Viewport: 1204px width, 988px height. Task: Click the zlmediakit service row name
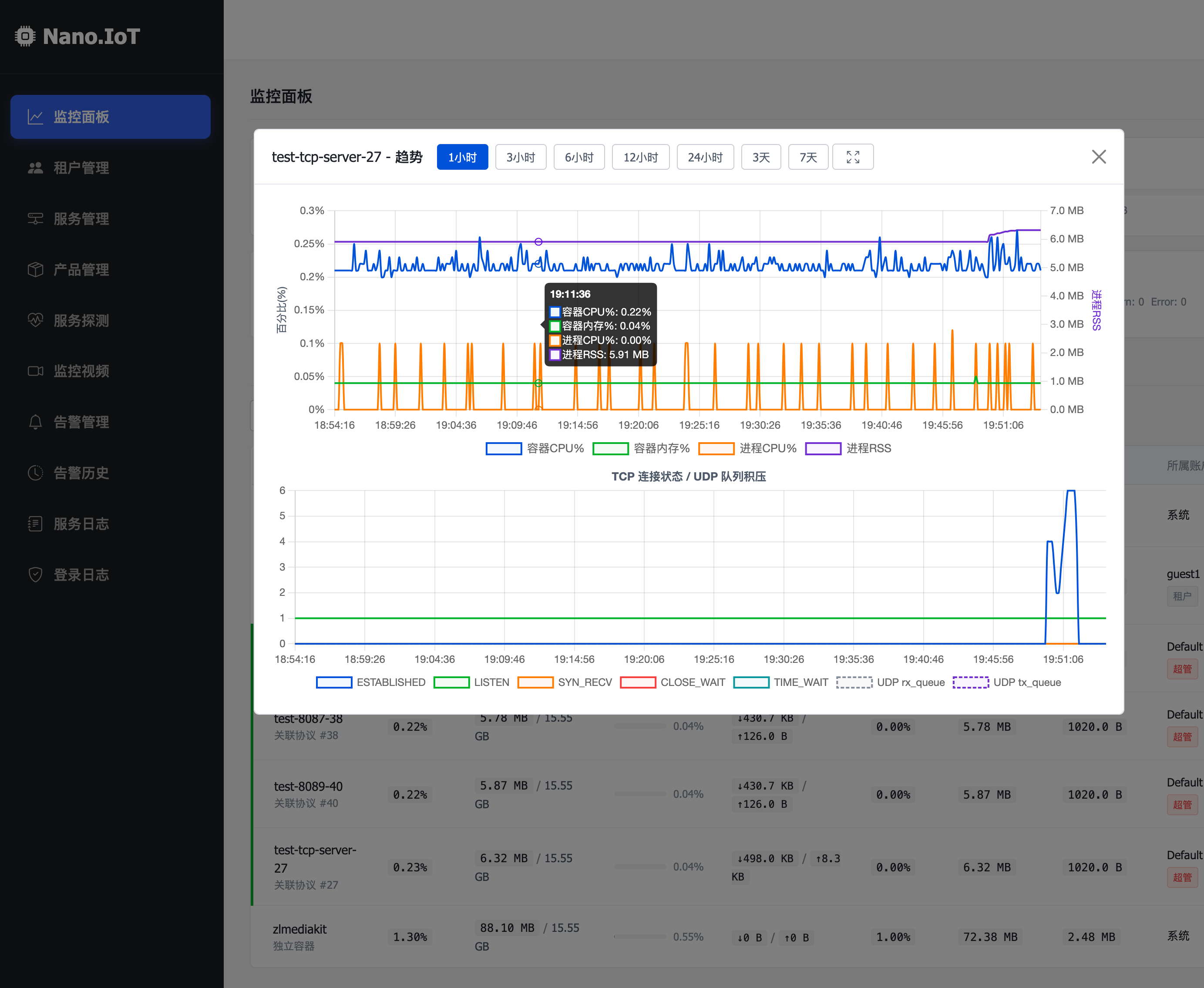(x=299, y=929)
